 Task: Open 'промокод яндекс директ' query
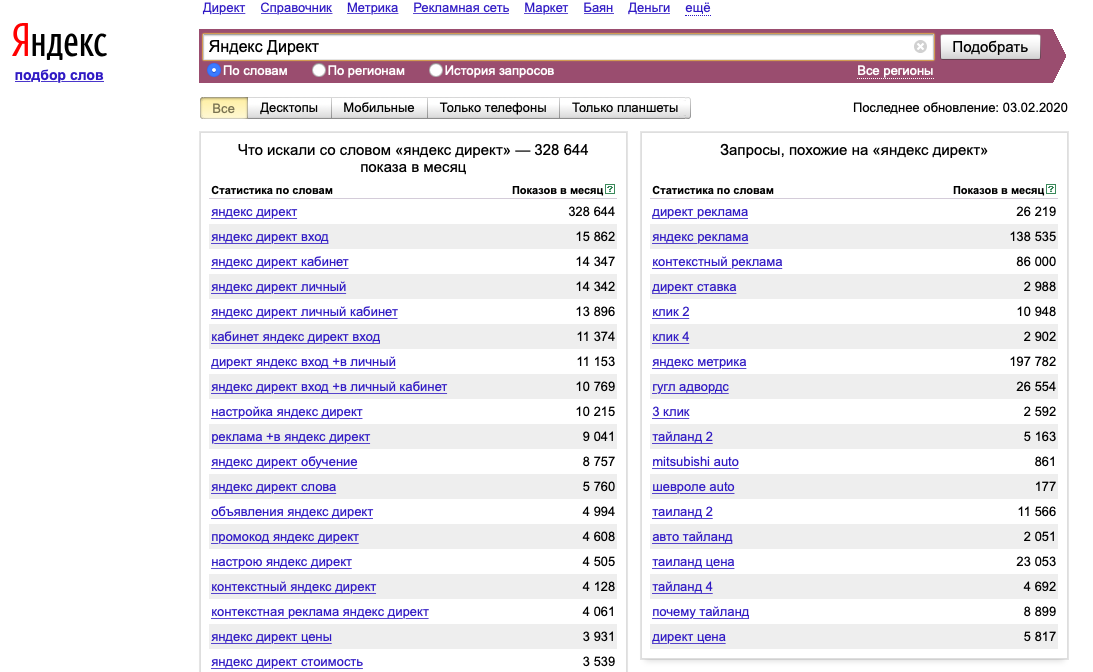(285, 537)
